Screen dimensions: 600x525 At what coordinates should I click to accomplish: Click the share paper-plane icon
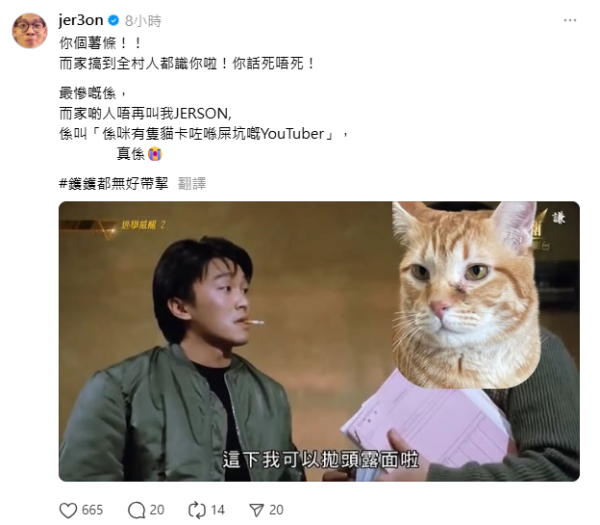point(256,510)
